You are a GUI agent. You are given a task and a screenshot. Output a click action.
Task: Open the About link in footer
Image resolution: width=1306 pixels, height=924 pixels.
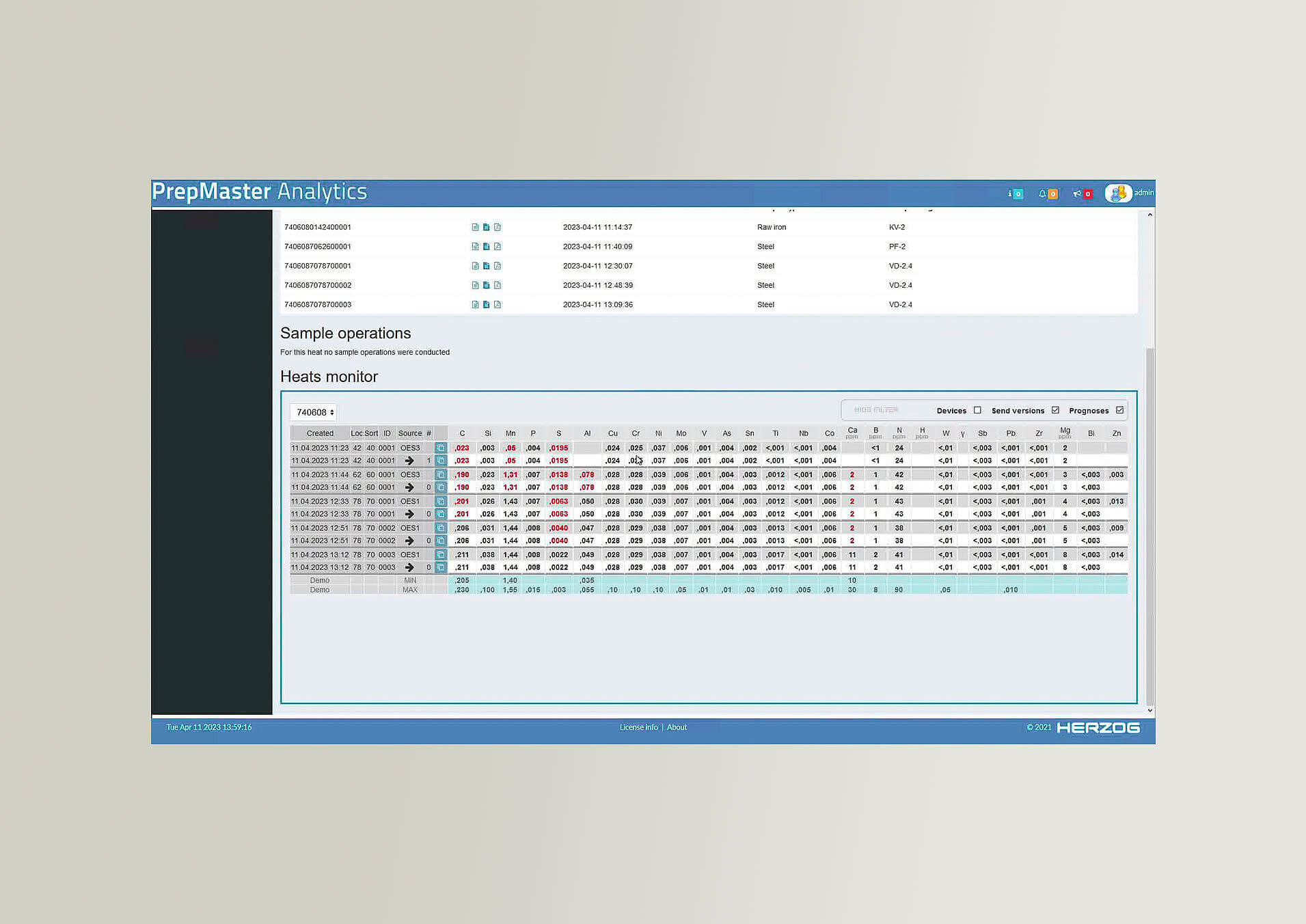pyautogui.click(x=677, y=728)
